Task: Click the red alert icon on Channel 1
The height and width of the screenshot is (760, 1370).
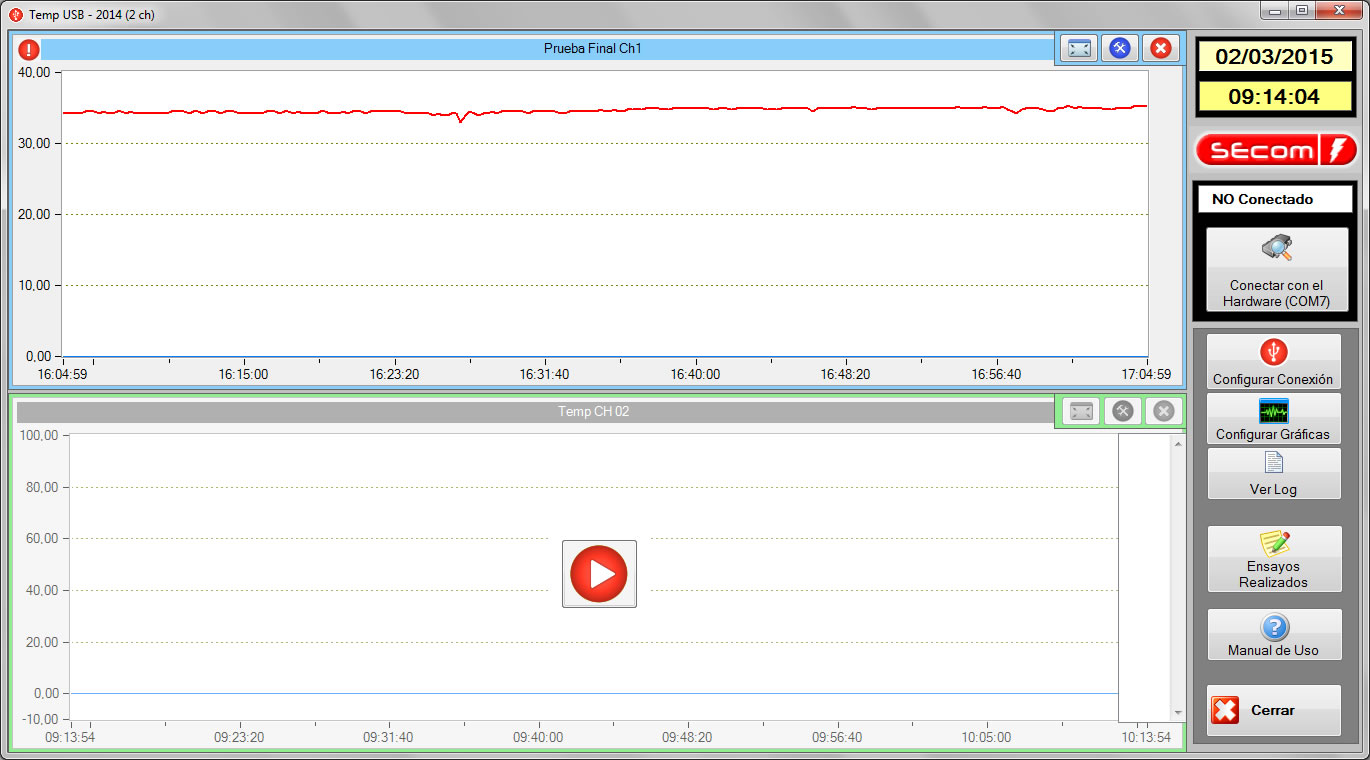Action: click(29, 49)
